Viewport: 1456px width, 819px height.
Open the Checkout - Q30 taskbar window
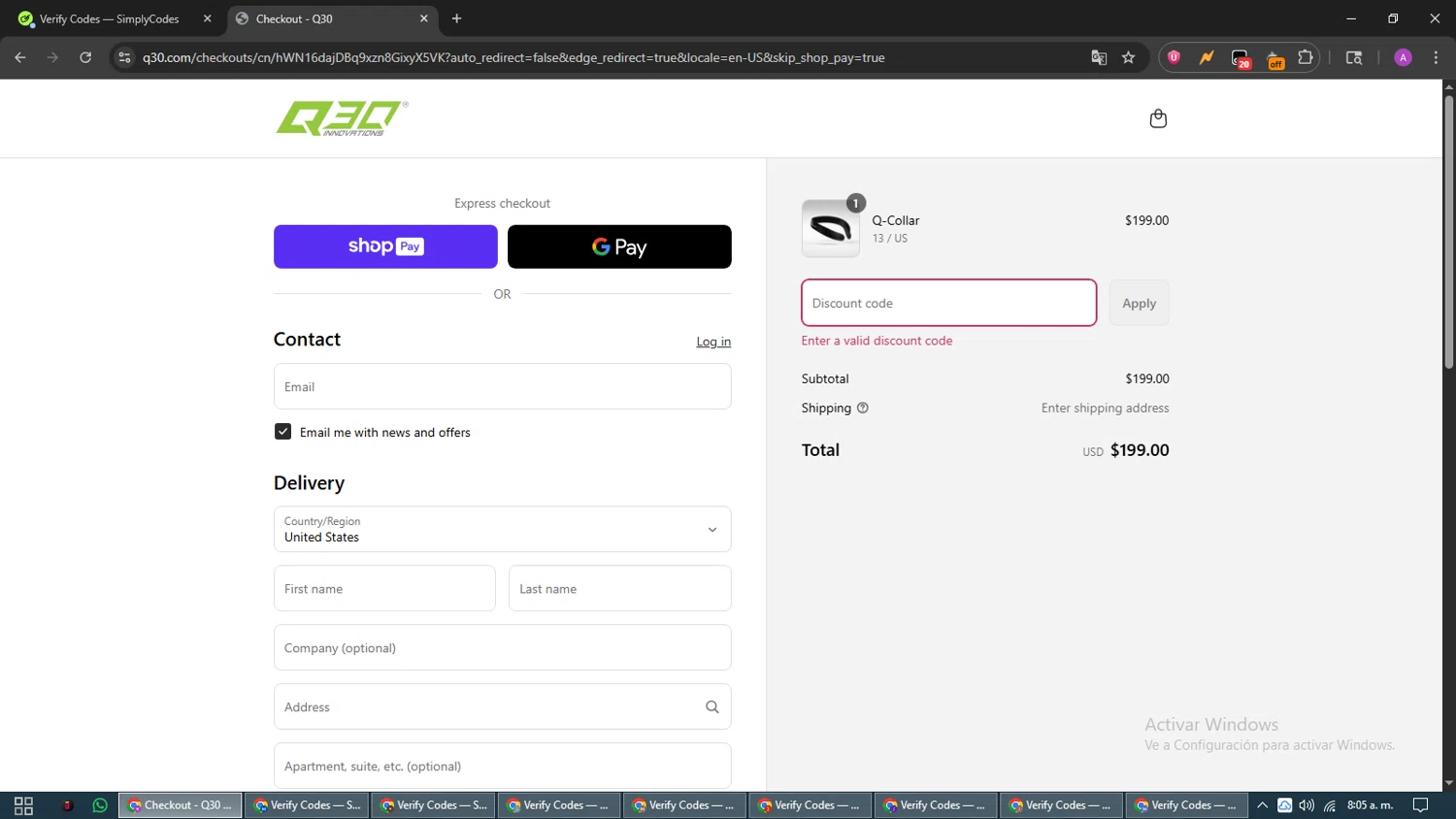(181, 805)
